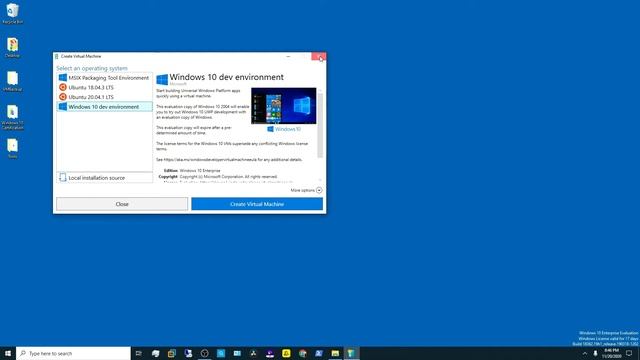Click large Windows logo beside the heading

click(162, 79)
